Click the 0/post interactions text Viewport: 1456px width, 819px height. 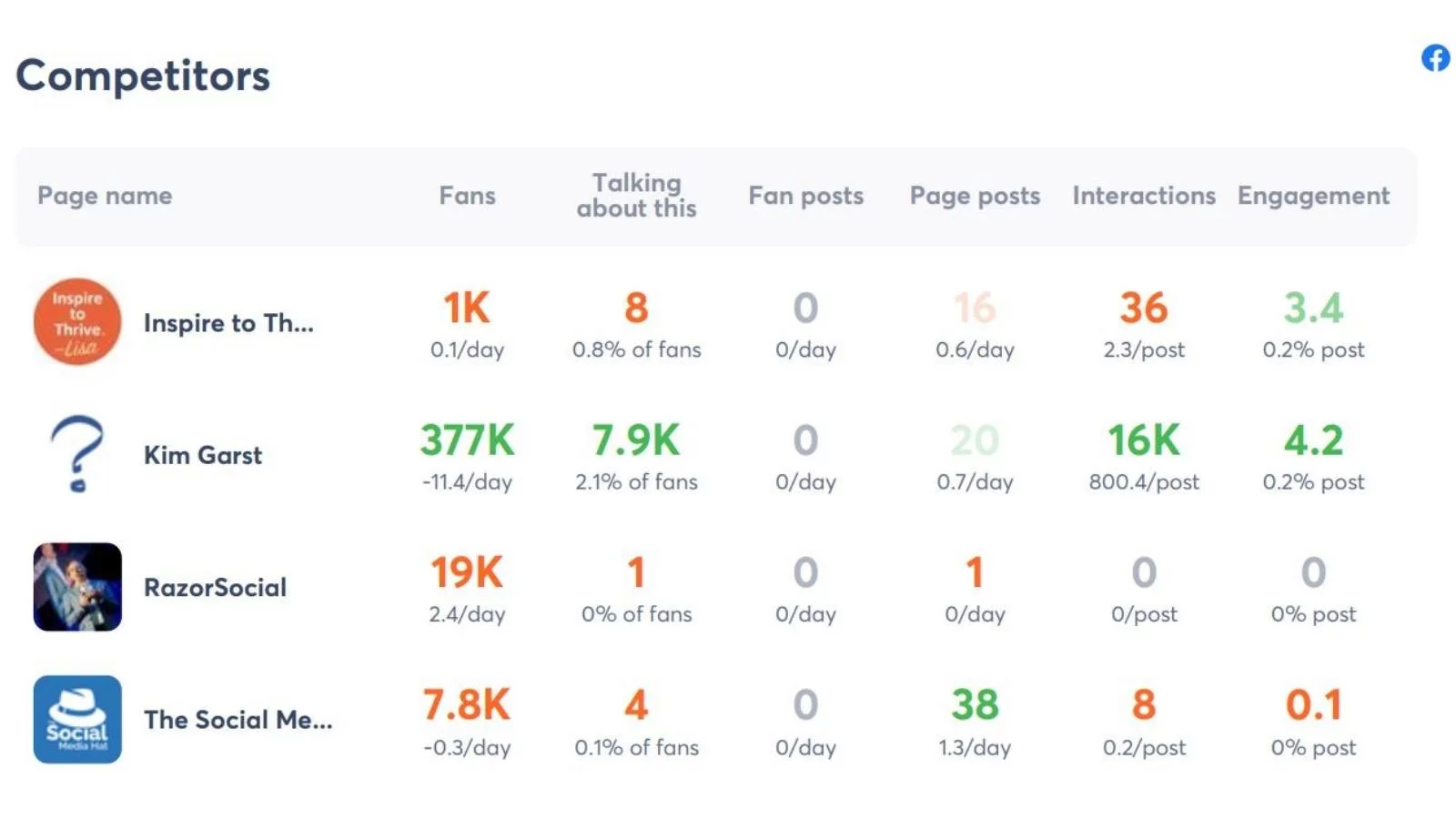click(1144, 614)
